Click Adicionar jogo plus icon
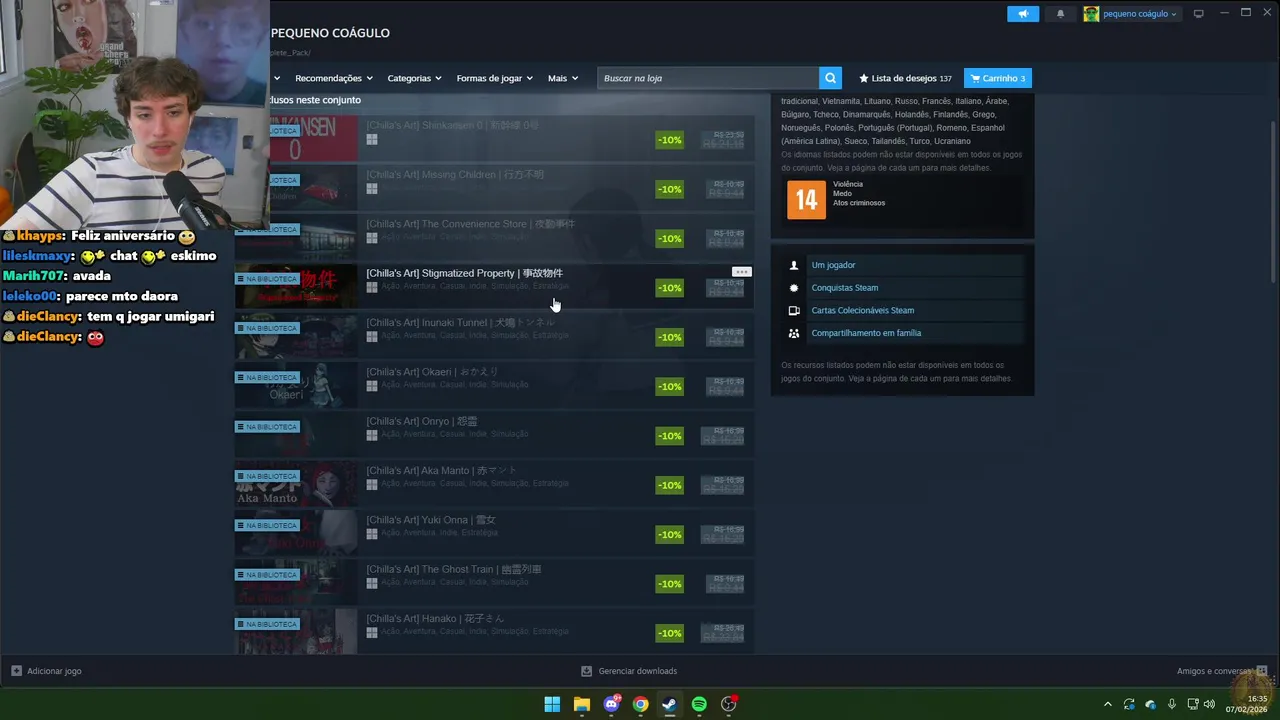 click(x=16, y=671)
